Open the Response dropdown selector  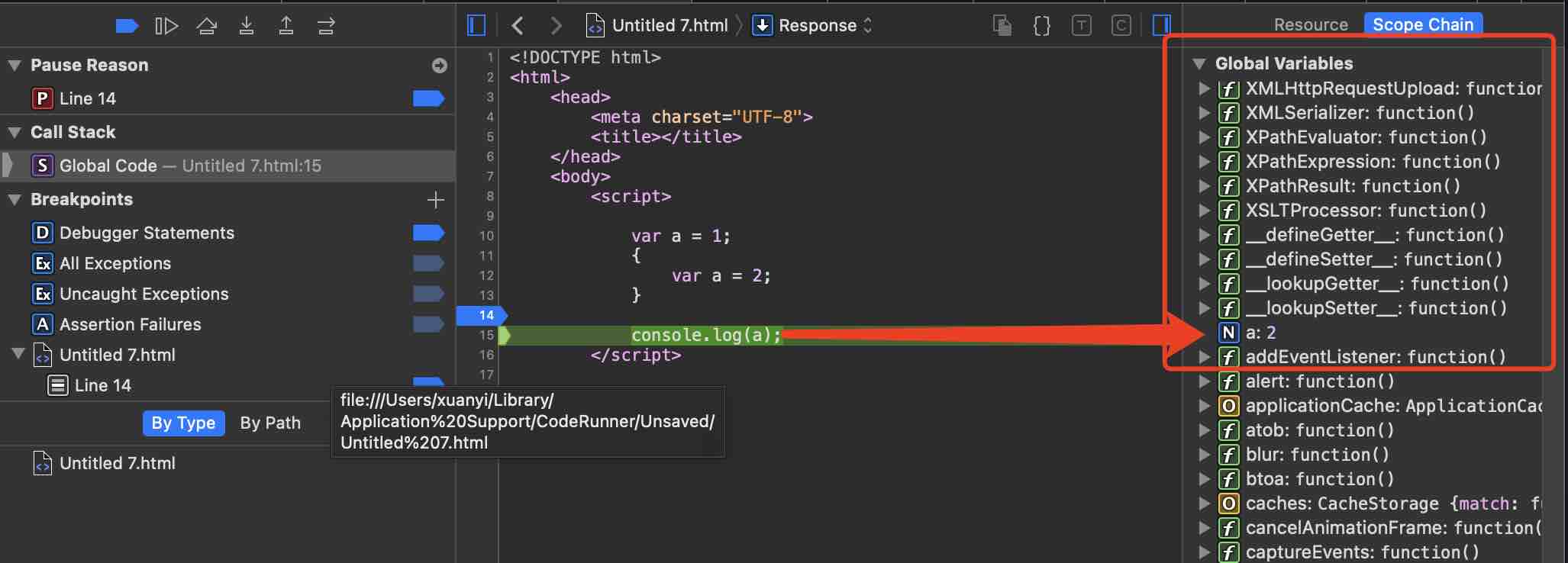[812, 26]
